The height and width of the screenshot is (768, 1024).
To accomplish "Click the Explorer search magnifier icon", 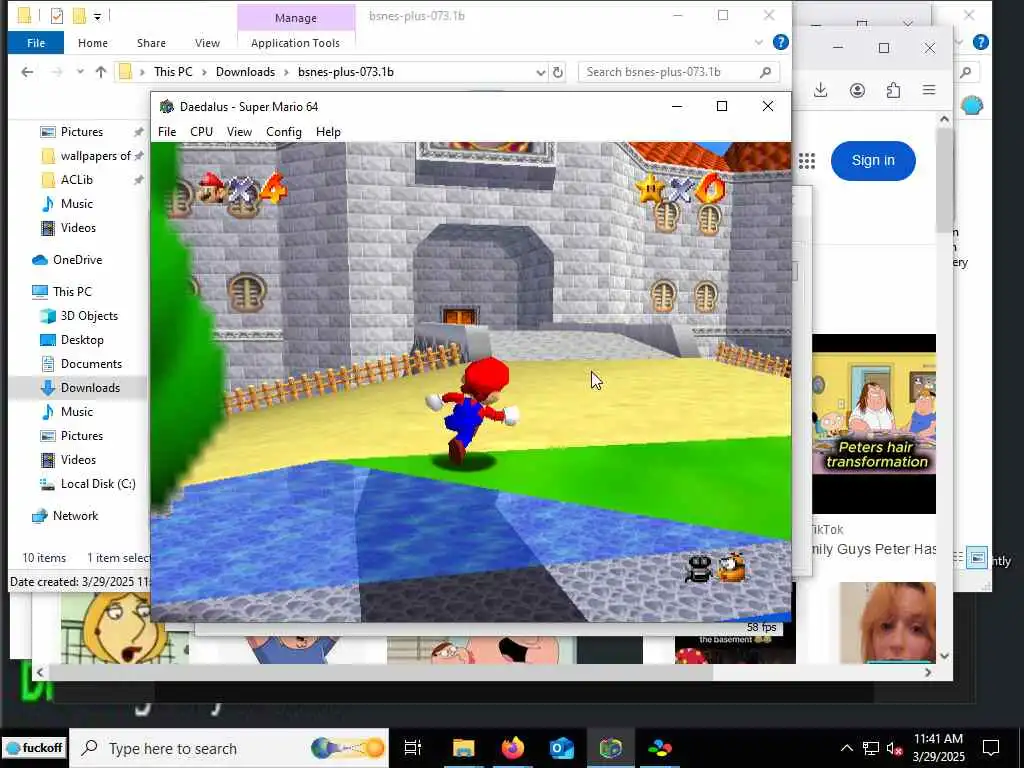I will 766,72.
